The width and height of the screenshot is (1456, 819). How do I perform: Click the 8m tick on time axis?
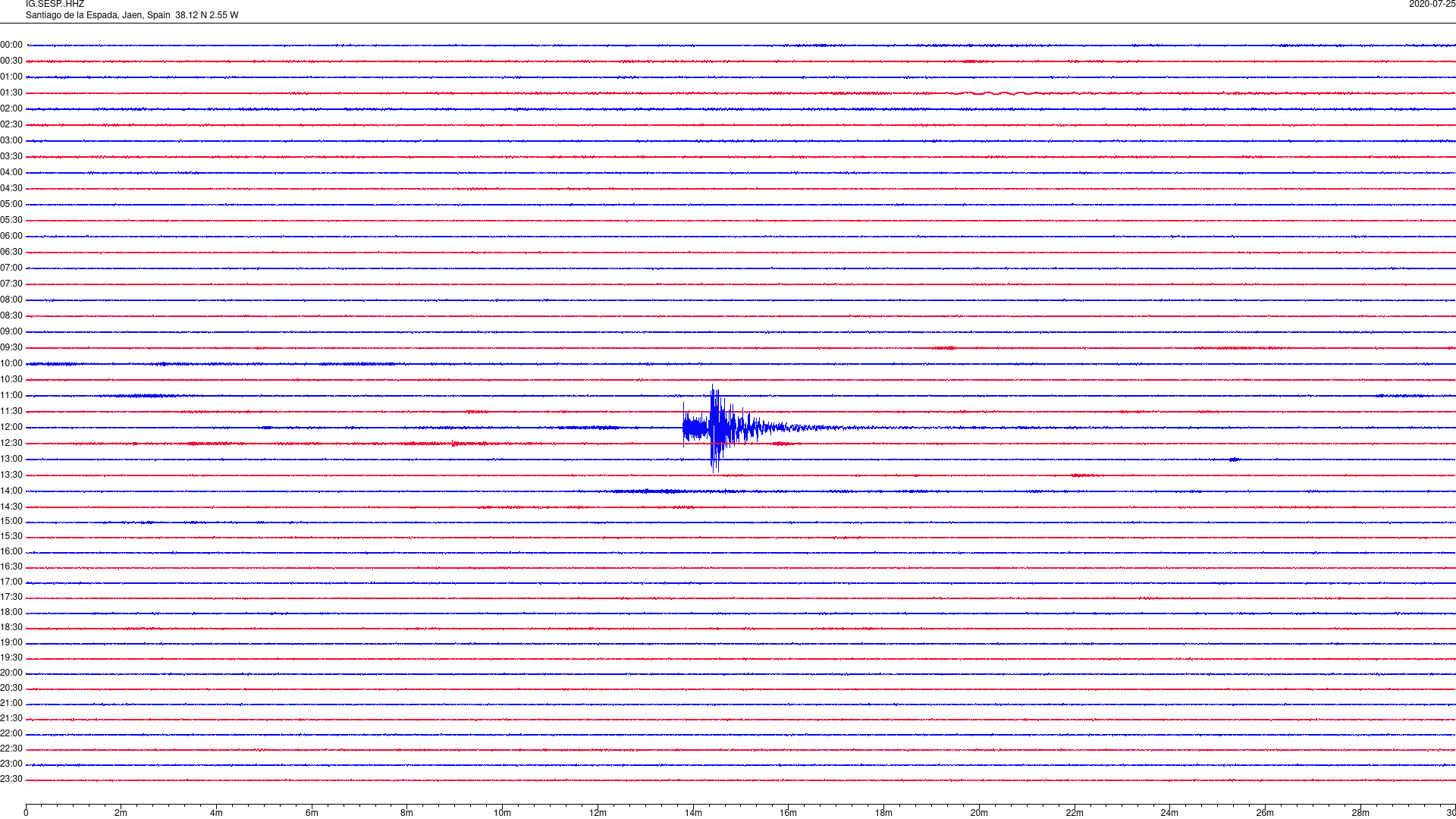(x=407, y=813)
